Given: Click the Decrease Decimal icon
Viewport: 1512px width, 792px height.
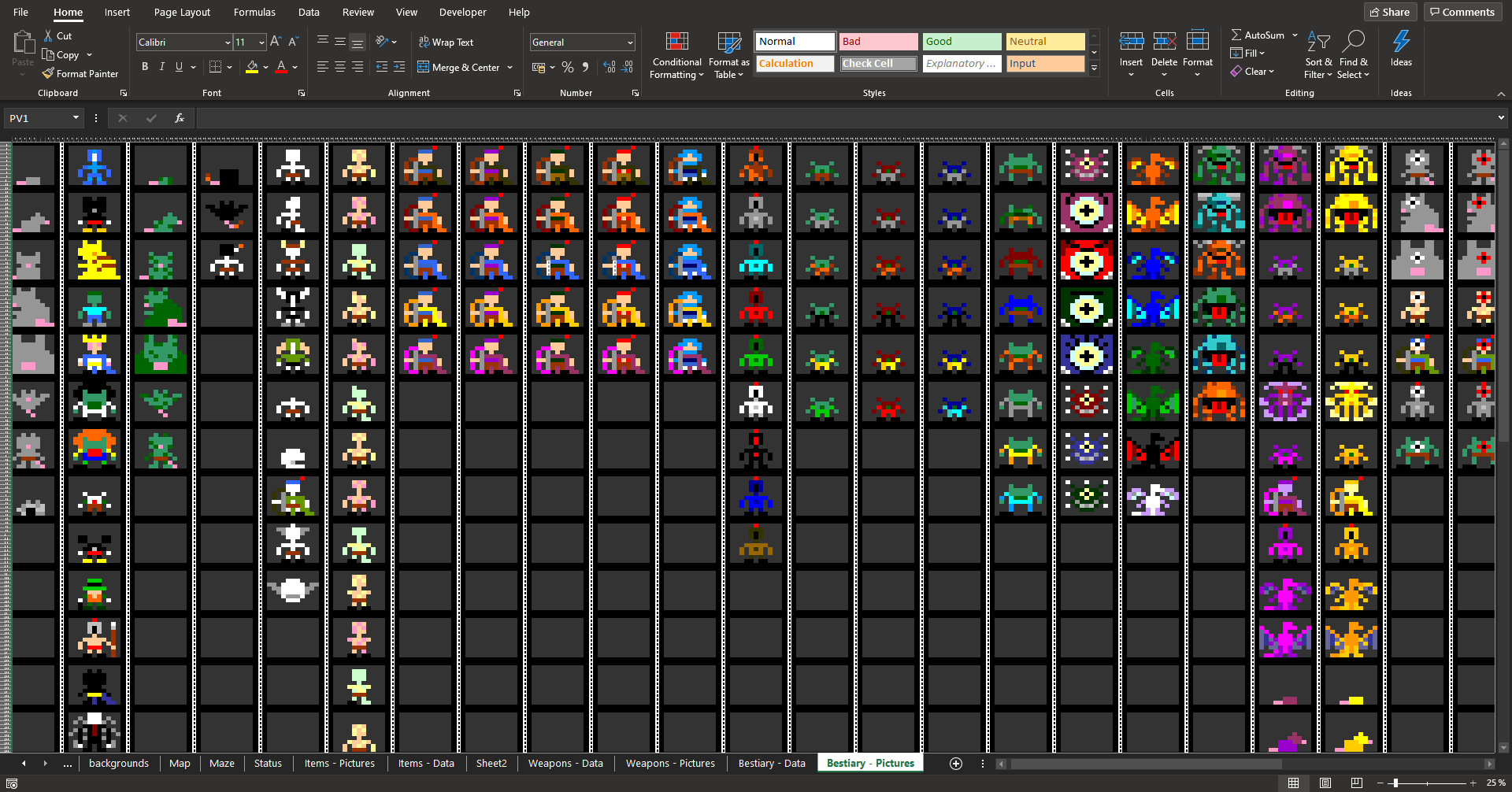Looking at the screenshot, I should tap(628, 68).
